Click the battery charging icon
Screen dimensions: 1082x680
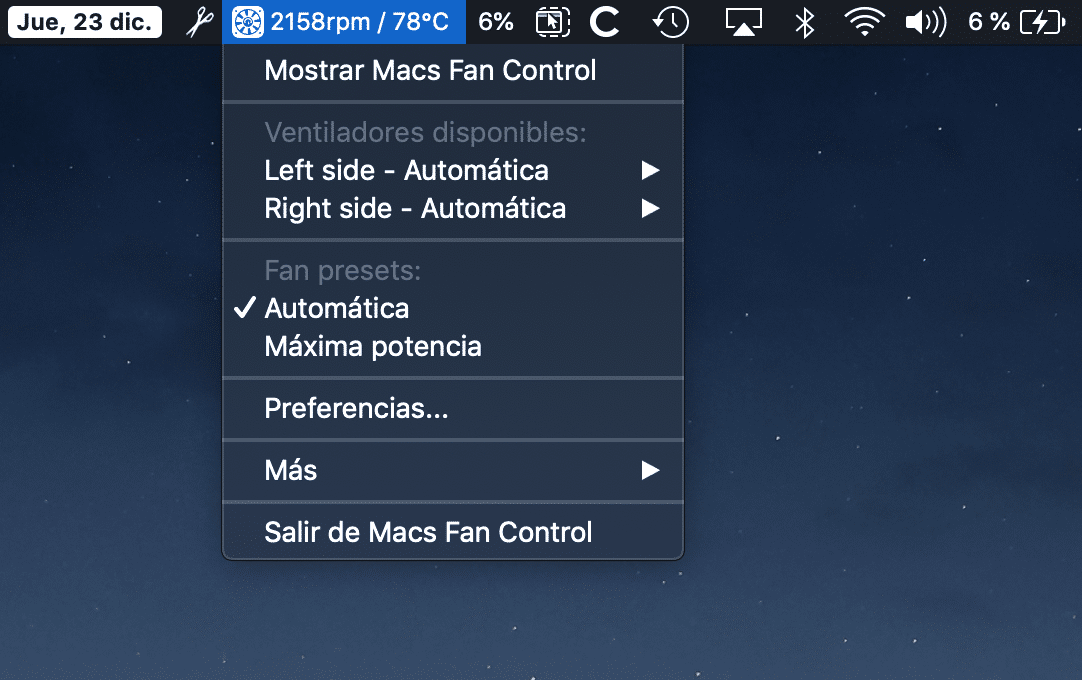click(x=1042, y=22)
